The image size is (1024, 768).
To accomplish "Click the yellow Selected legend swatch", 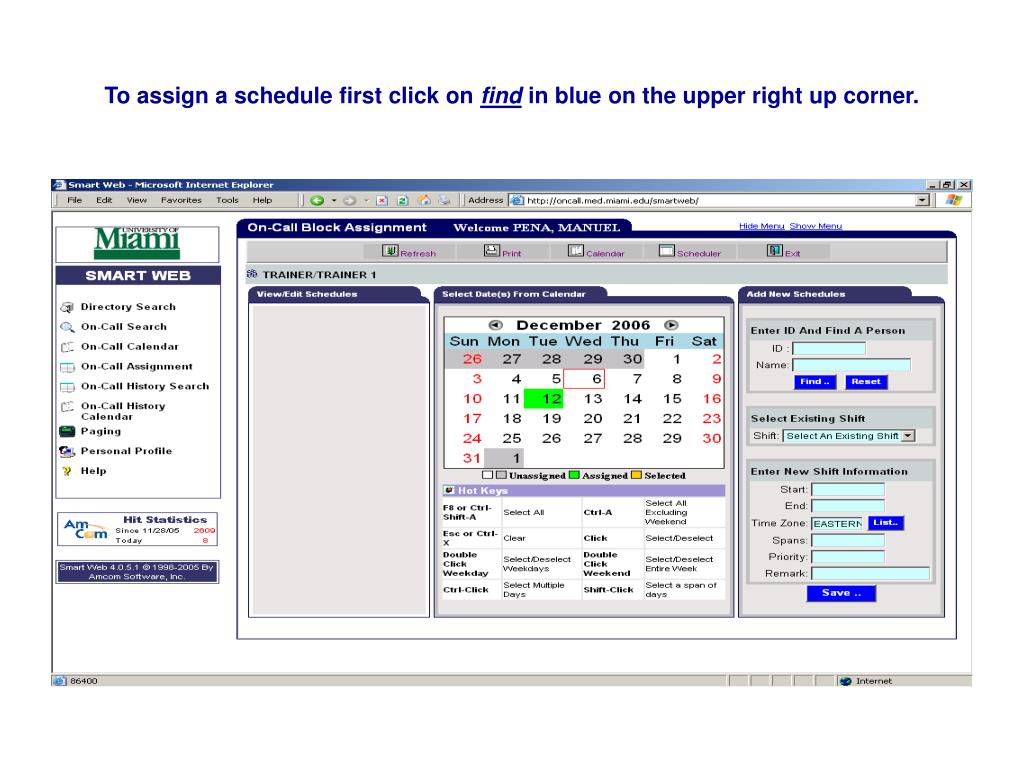I will (637, 475).
